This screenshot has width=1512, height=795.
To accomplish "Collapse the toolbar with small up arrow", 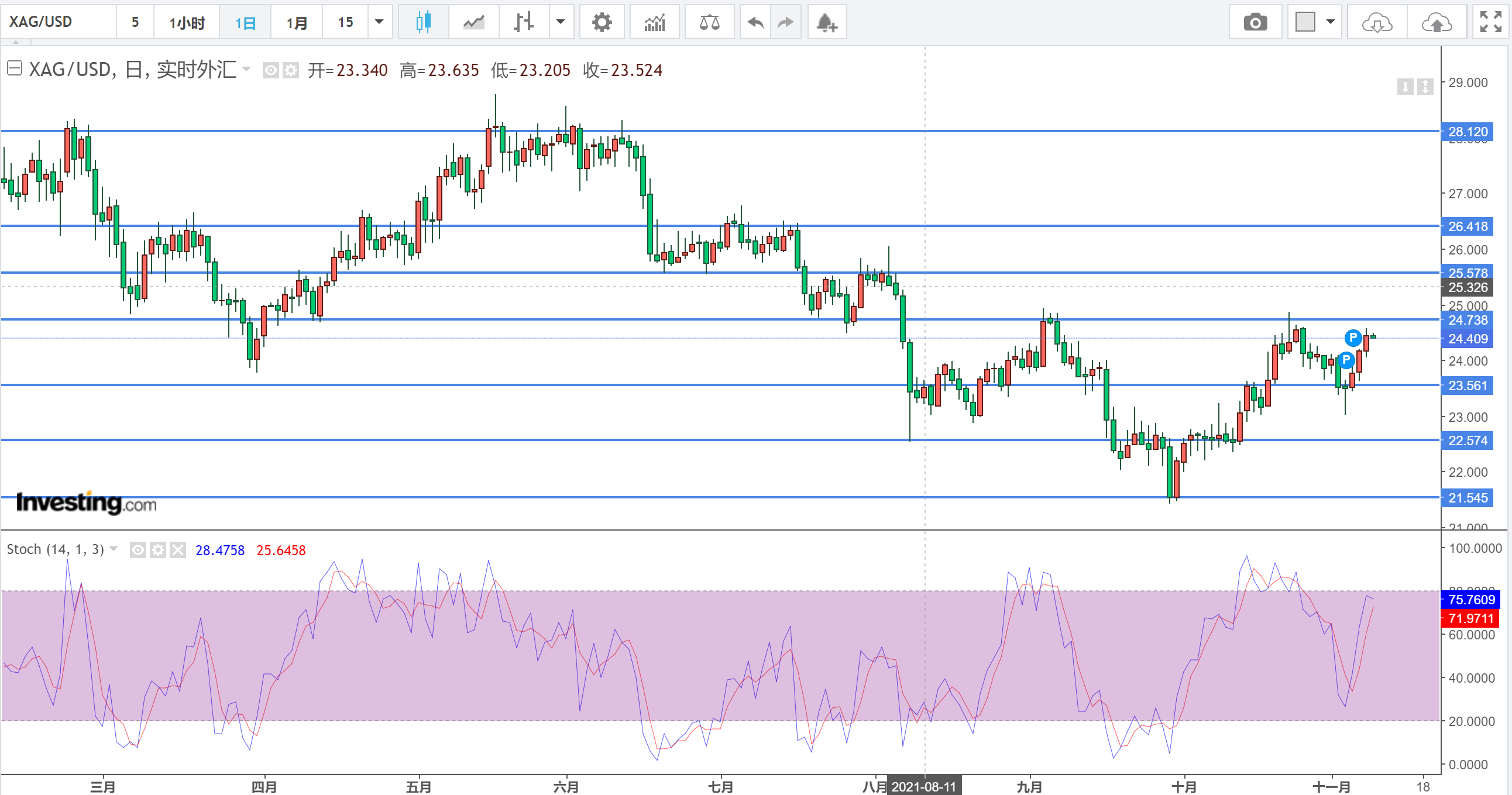I will coord(16,42).
